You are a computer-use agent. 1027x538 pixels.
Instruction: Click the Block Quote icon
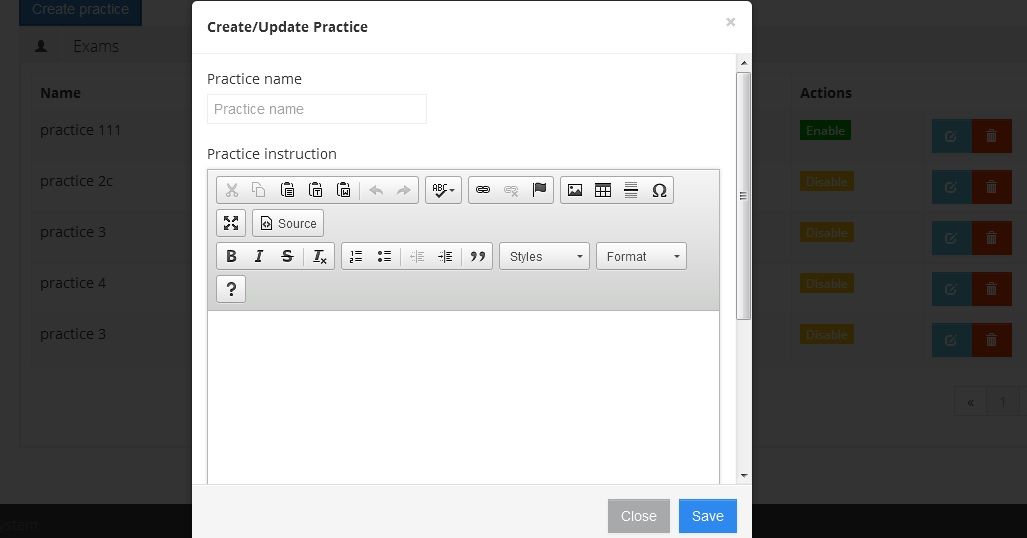478,257
